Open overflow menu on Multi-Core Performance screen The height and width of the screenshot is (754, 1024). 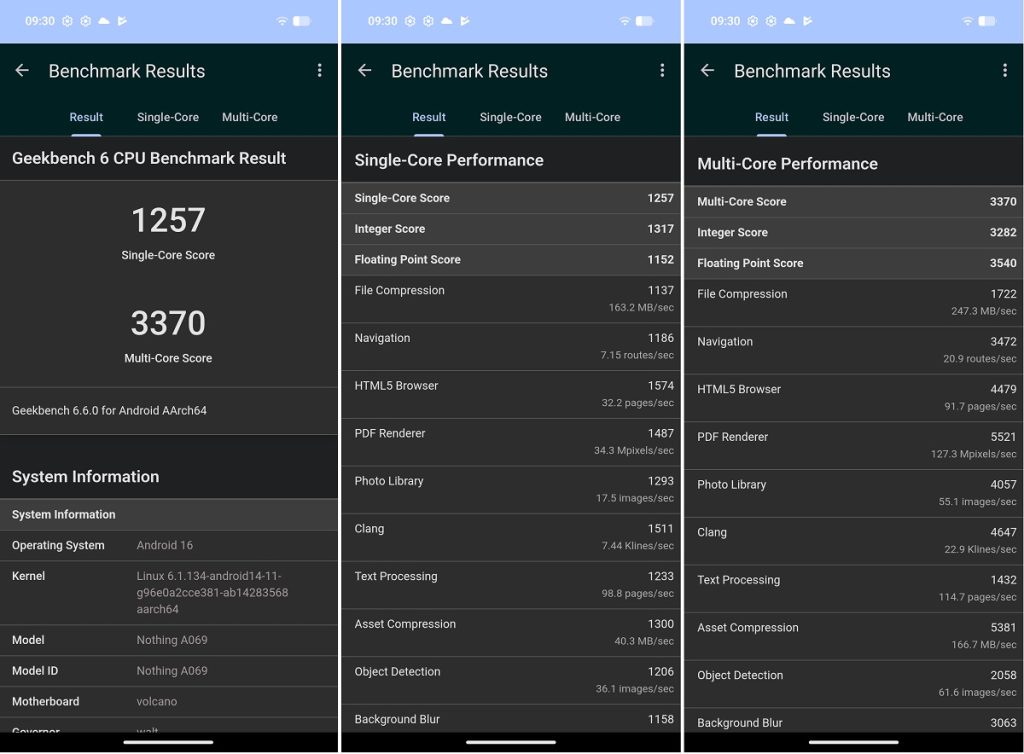click(x=1004, y=70)
